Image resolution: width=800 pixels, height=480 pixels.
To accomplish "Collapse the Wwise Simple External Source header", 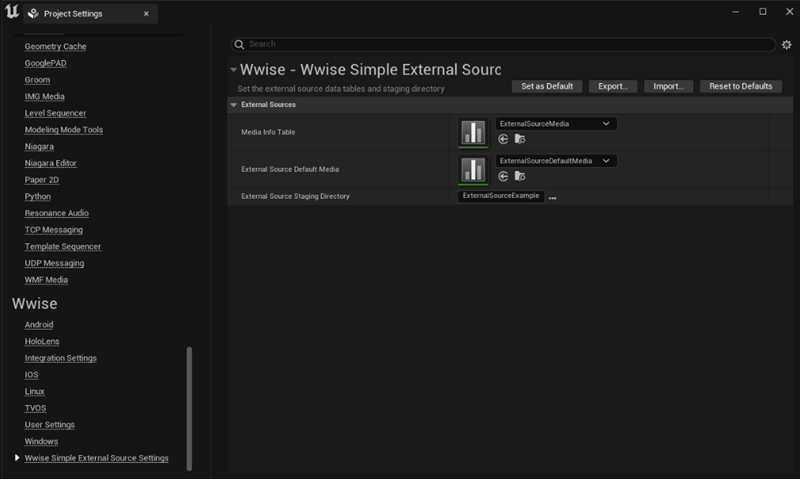I will pyautogui.click(x=233, y=71).
